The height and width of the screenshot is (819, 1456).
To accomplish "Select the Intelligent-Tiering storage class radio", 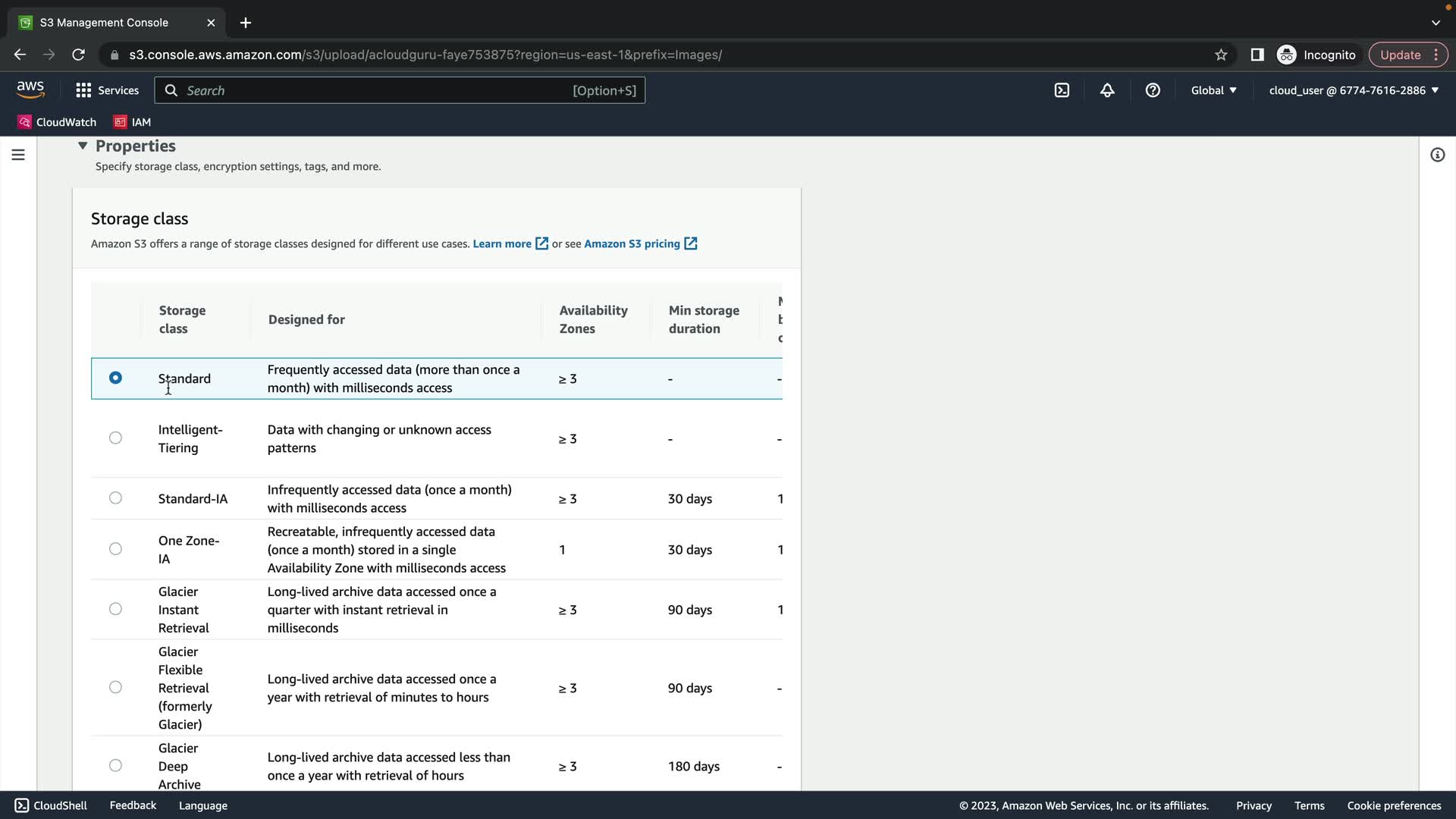I will coord(115,438).
